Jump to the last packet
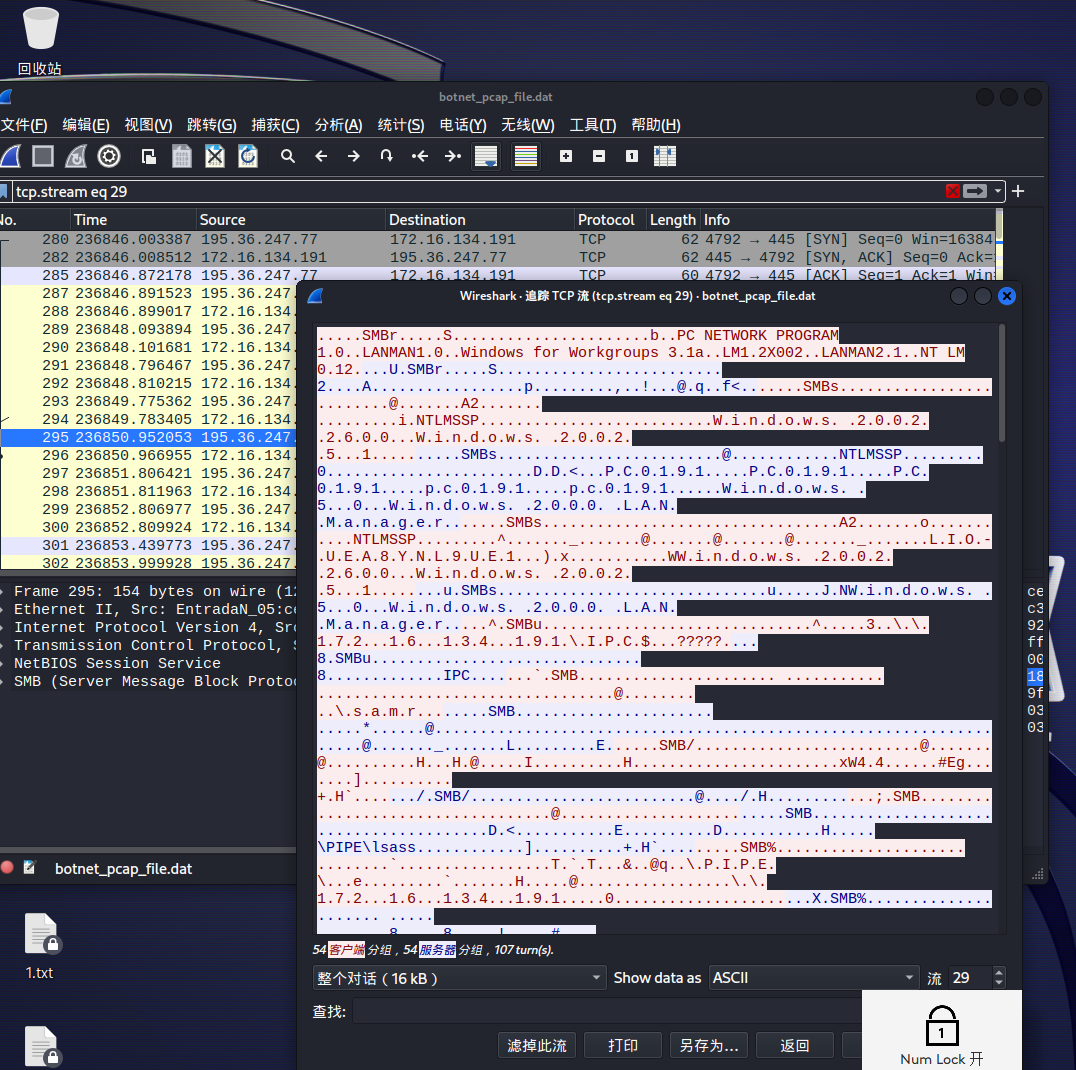Image resolution: width=1076 pixels, height=1070 pixels. [x=453, y=156]
